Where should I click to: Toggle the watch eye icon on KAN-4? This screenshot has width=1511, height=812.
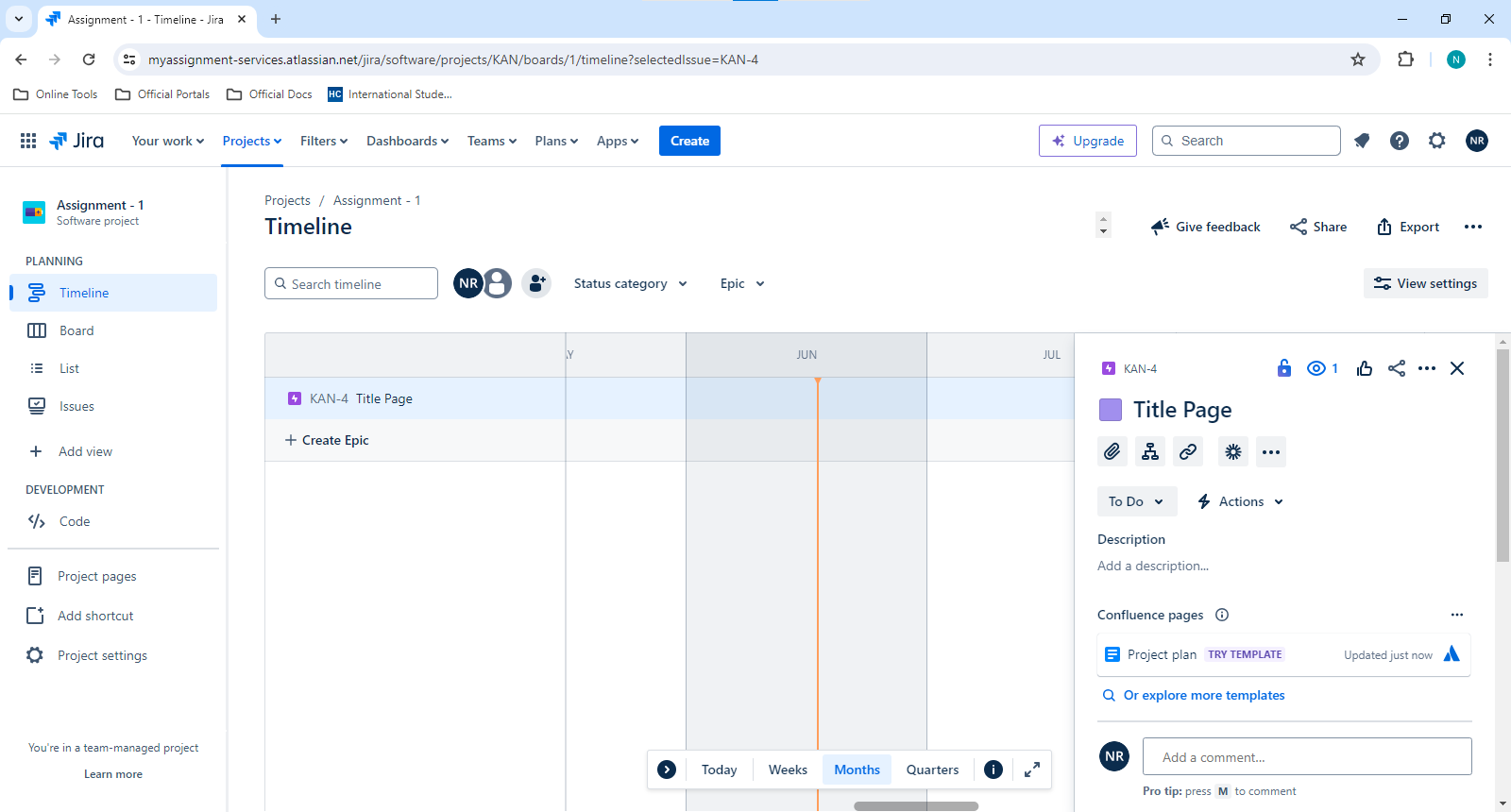coord(1322,368)
